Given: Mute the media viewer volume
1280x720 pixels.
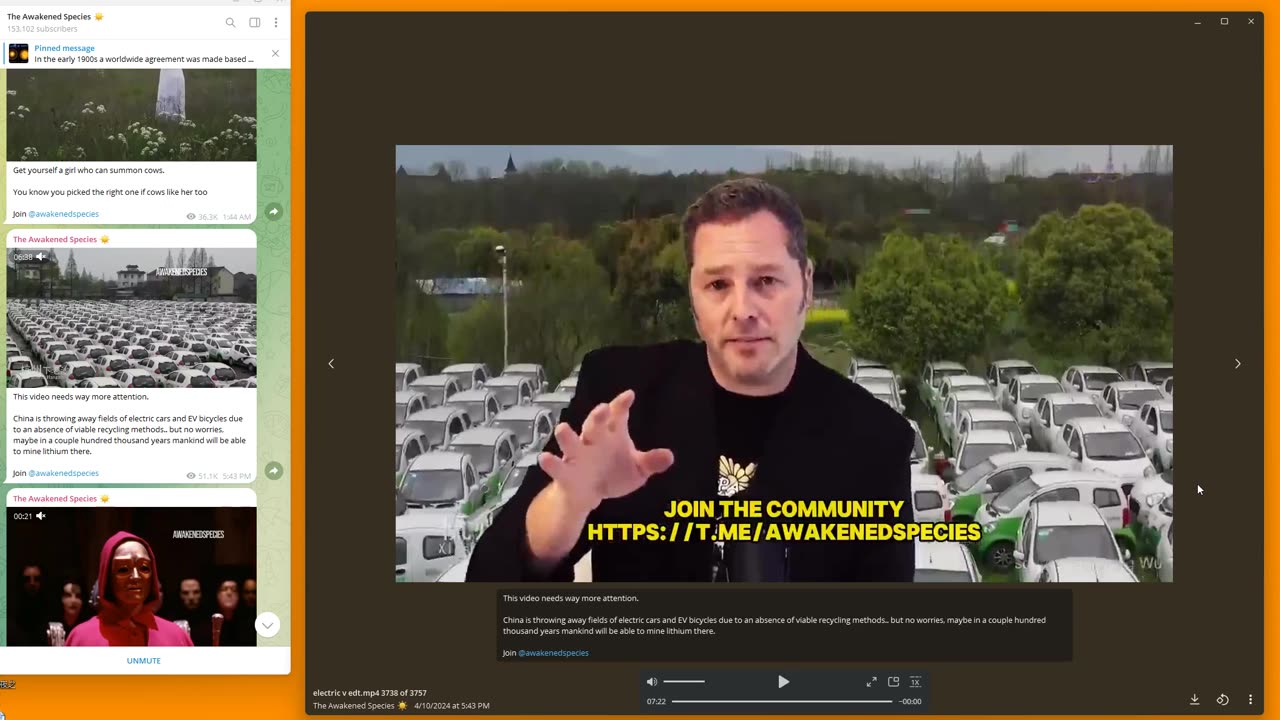Looking at the screenshot, I should pos(652,682).
